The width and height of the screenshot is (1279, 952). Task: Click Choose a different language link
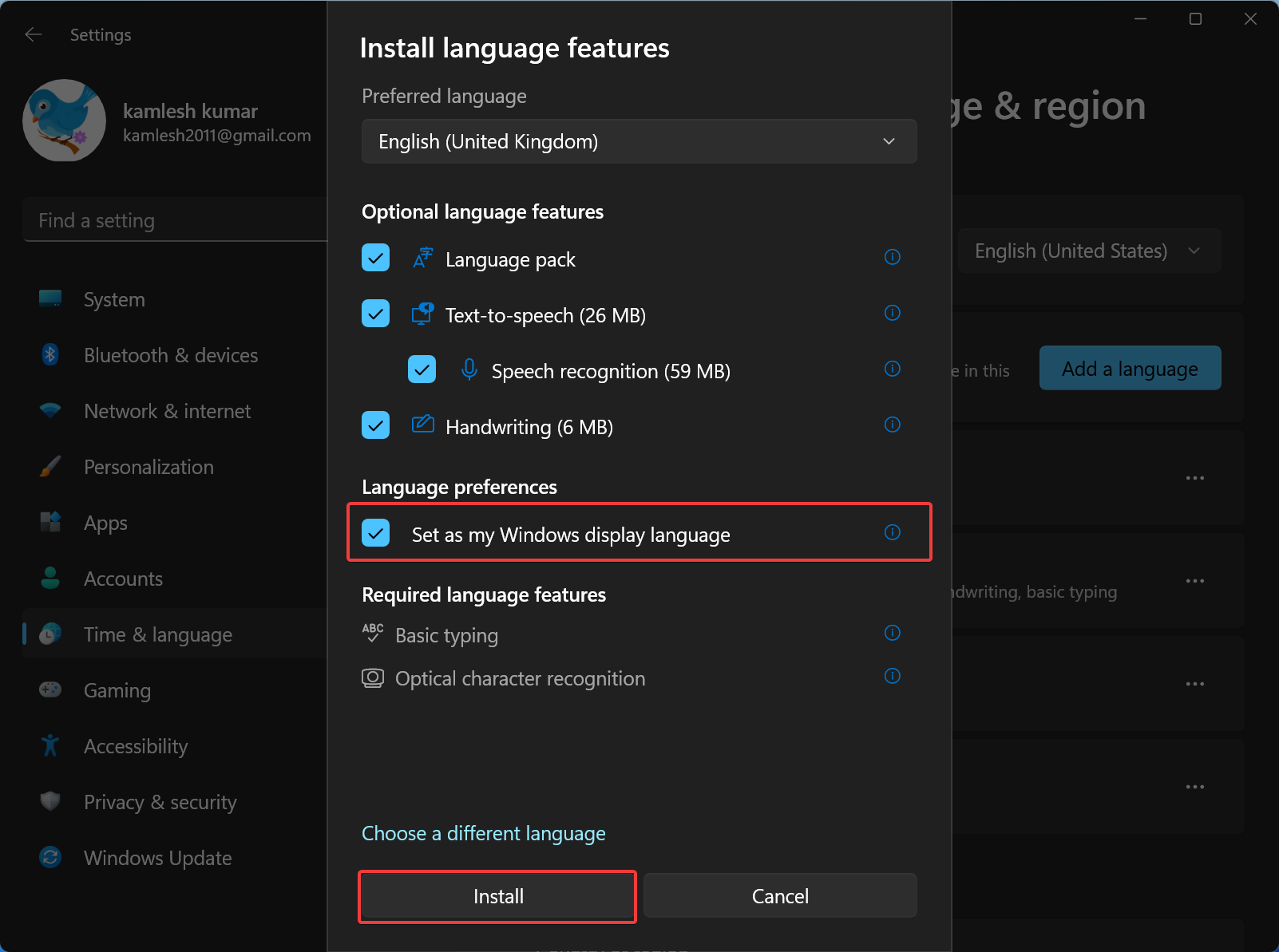(484, 833)
